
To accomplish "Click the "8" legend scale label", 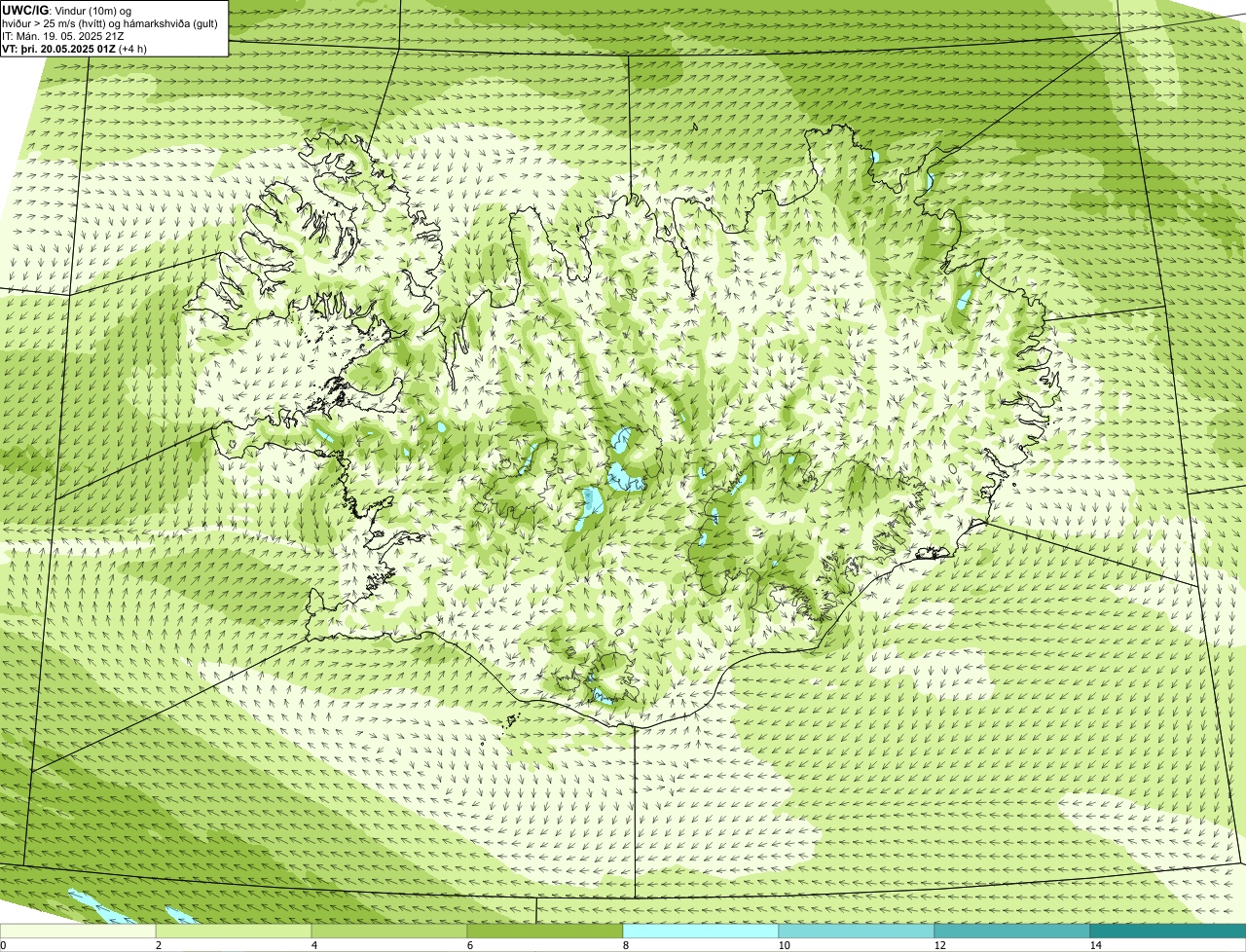I will [x=625, y=945].
